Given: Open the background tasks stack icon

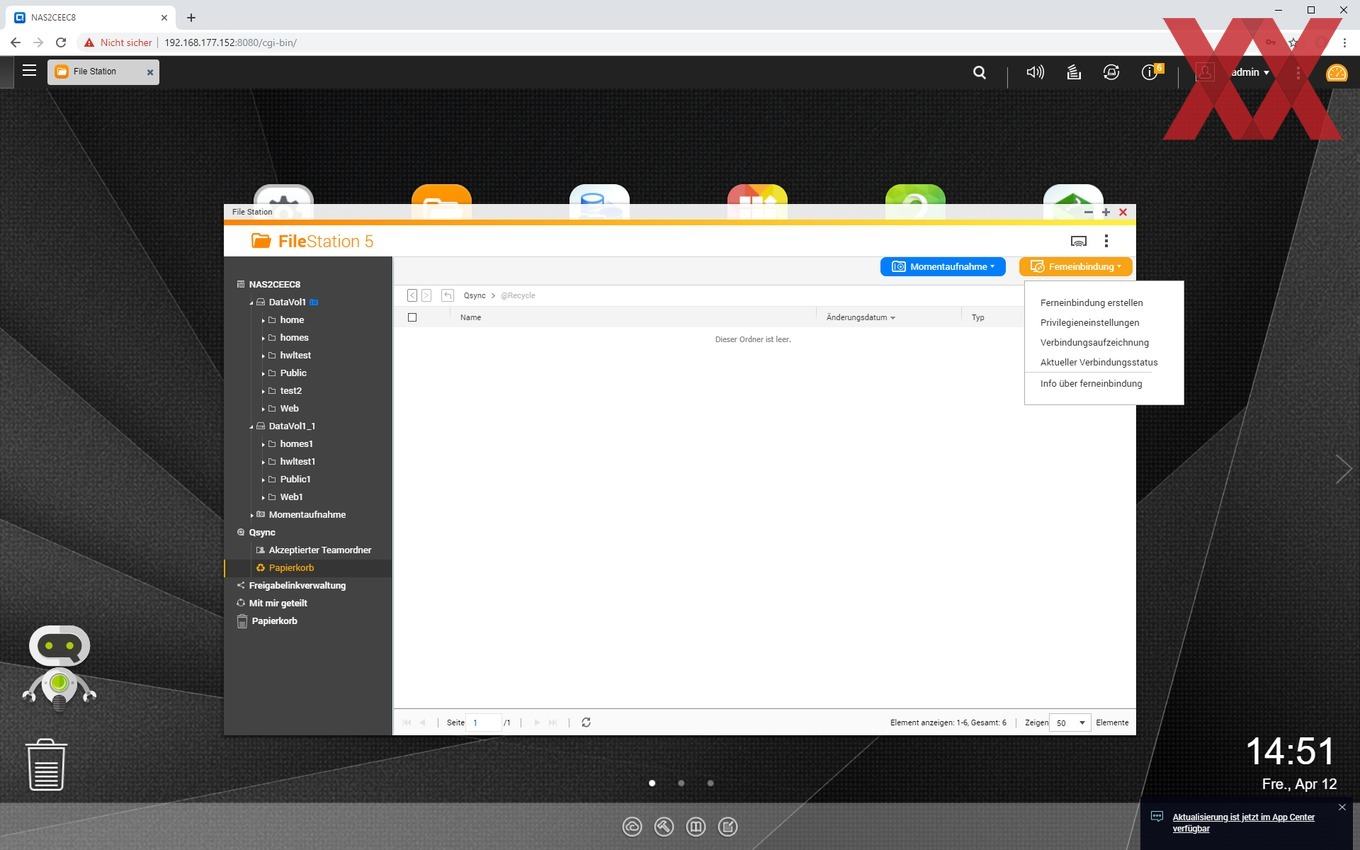Looking at the screenshot, I should pos(1073,72).
